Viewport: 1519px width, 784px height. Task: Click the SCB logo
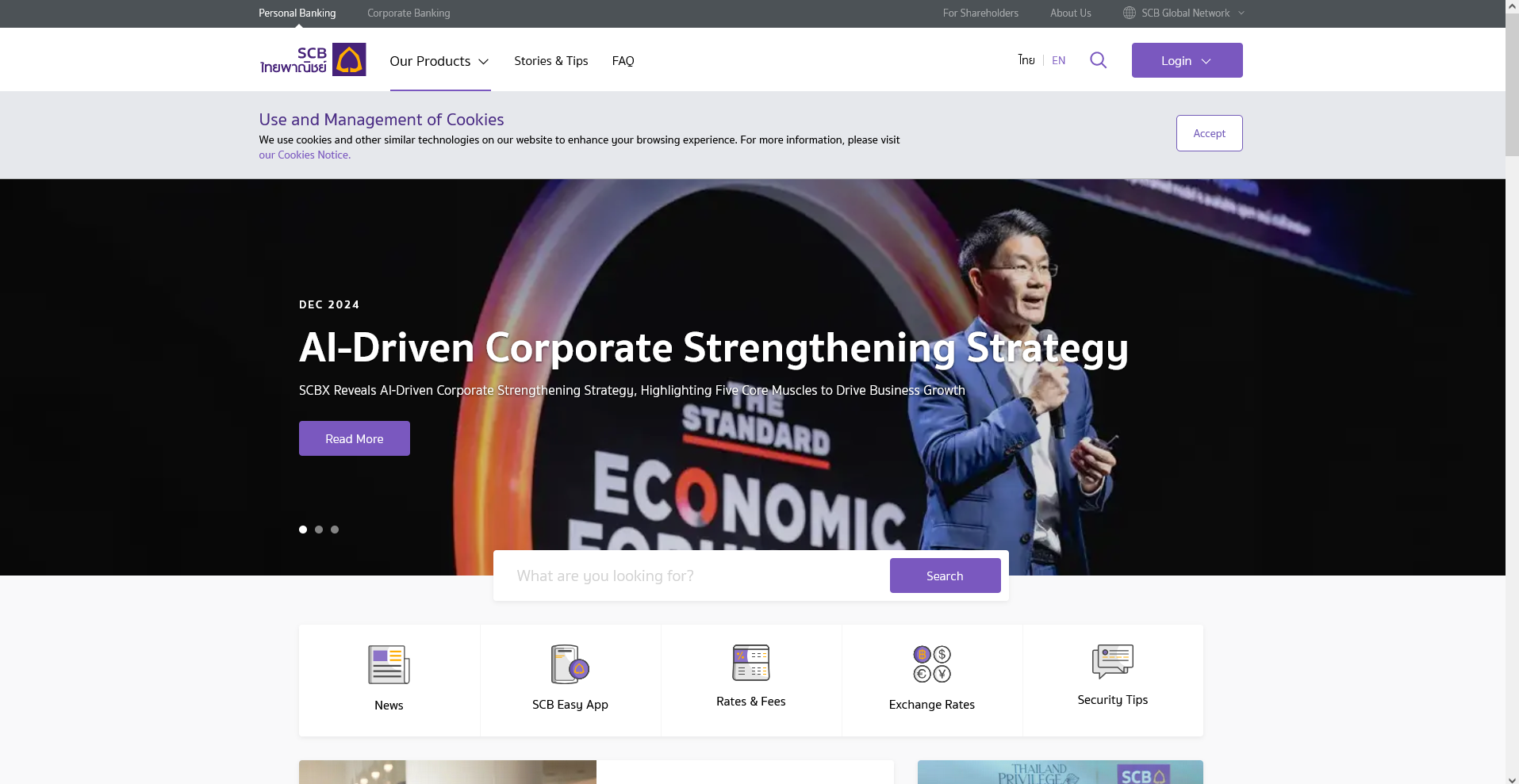pos(313,59)
